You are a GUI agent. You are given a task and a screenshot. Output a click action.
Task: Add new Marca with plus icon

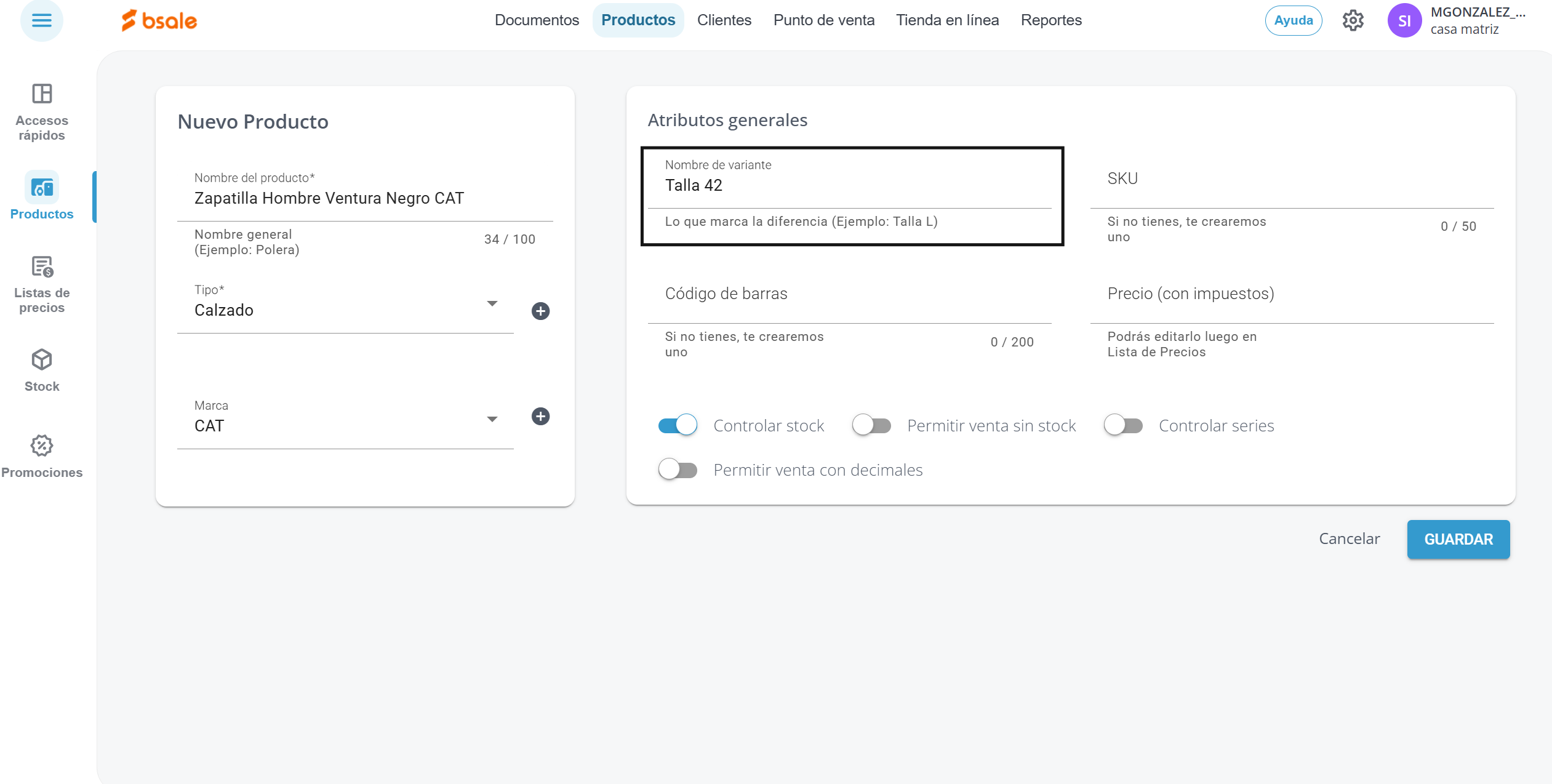540,417
